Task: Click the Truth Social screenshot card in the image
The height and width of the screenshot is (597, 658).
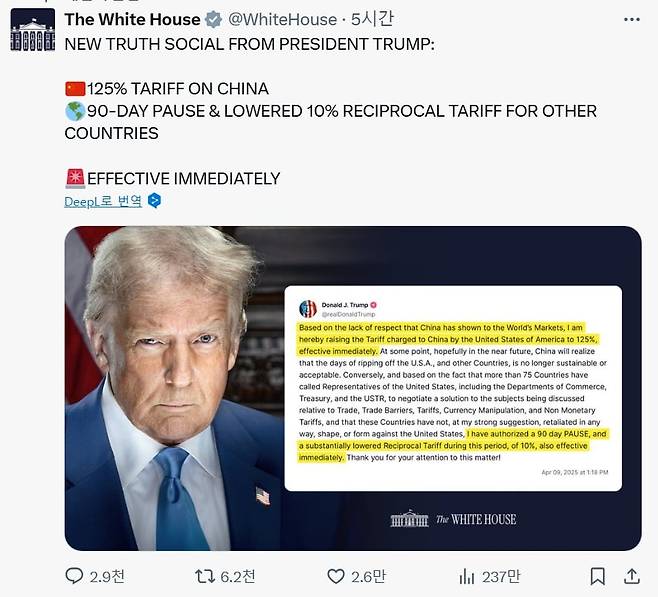Action: pyautogui.click(x=453, y=388)
